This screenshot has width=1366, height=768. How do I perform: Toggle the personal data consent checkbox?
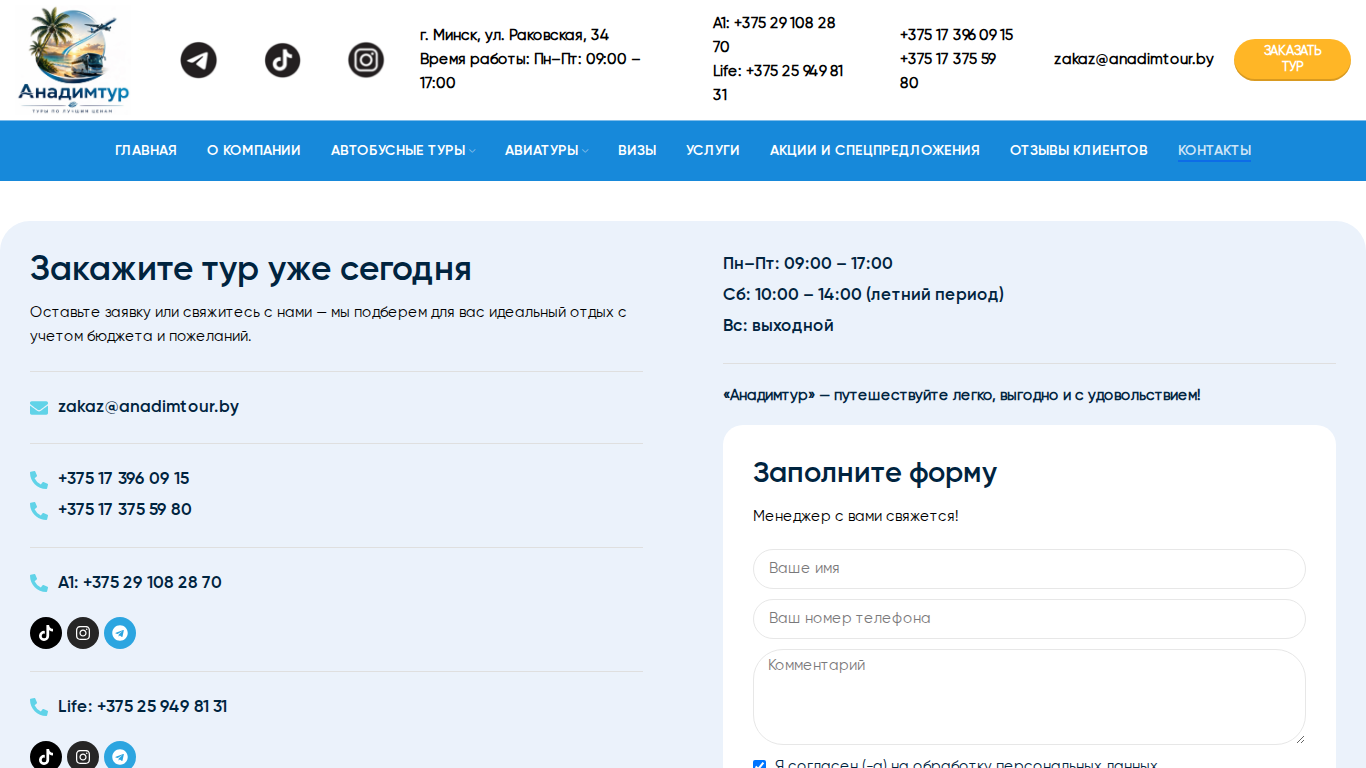click(760, 765)
